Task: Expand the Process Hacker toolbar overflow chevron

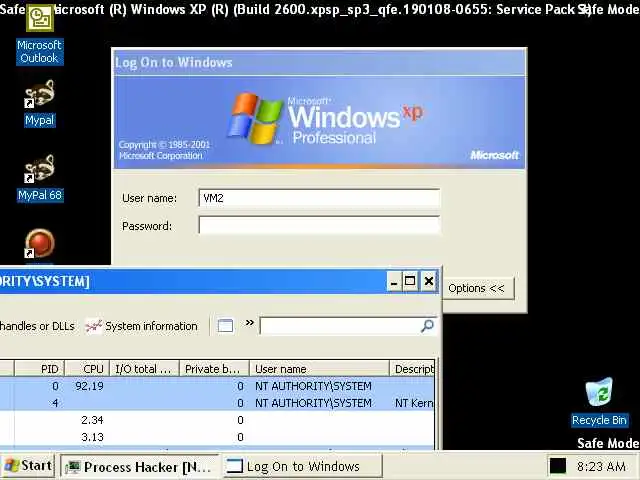Action: click(249, 323)
